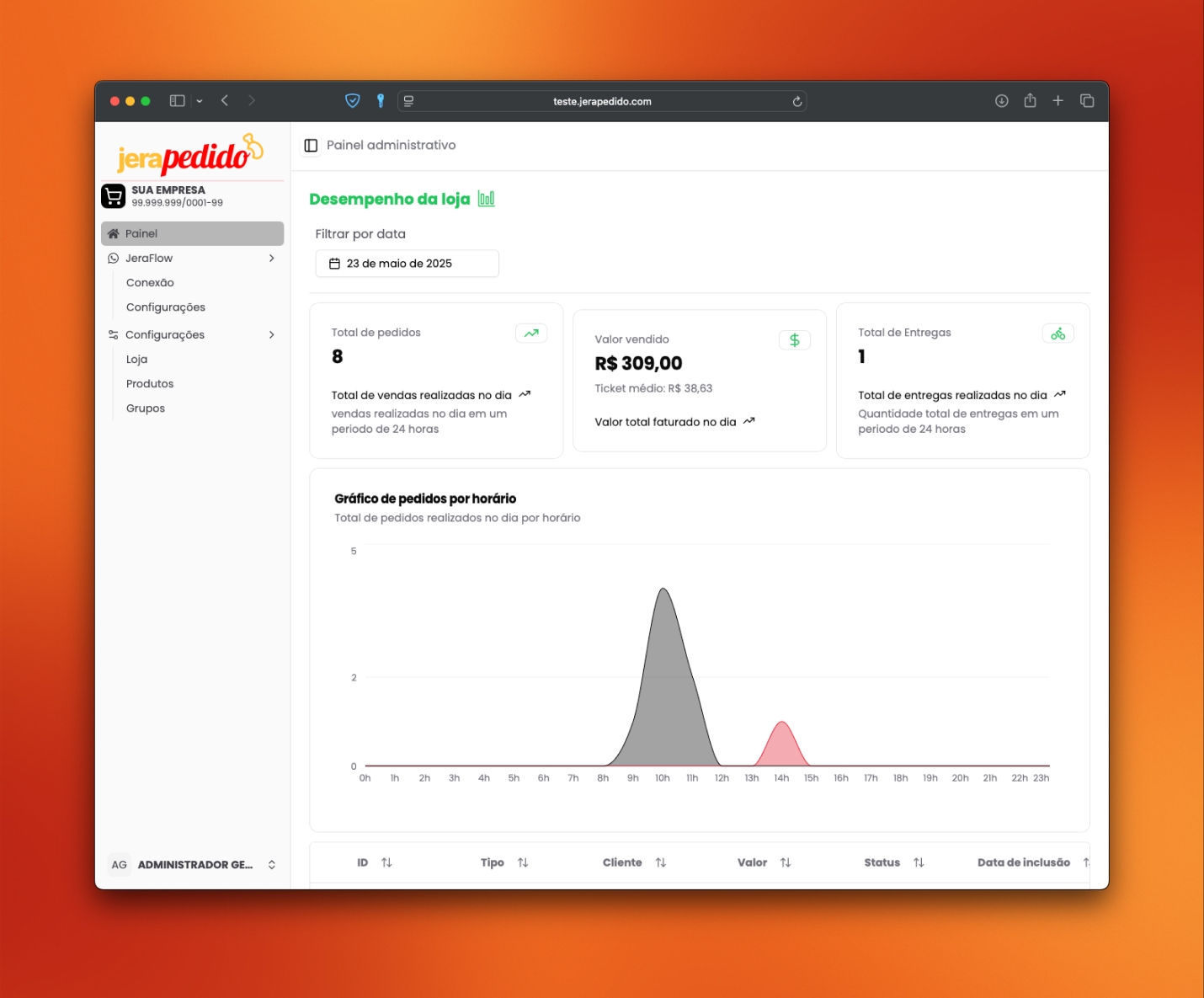1204x998 pixels.
Task: Click the bar chart icon beside Desempenho da loja
Action: 486,199
